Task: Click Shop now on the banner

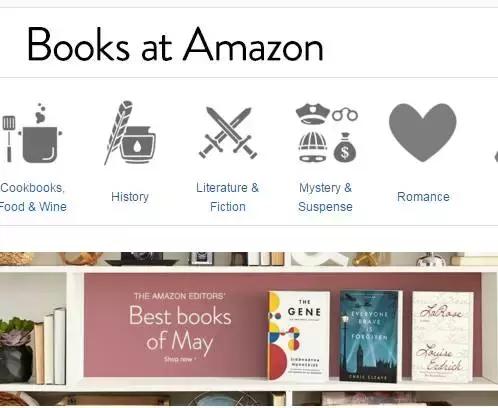Action: pyautogui.click(x=180, y=359)
